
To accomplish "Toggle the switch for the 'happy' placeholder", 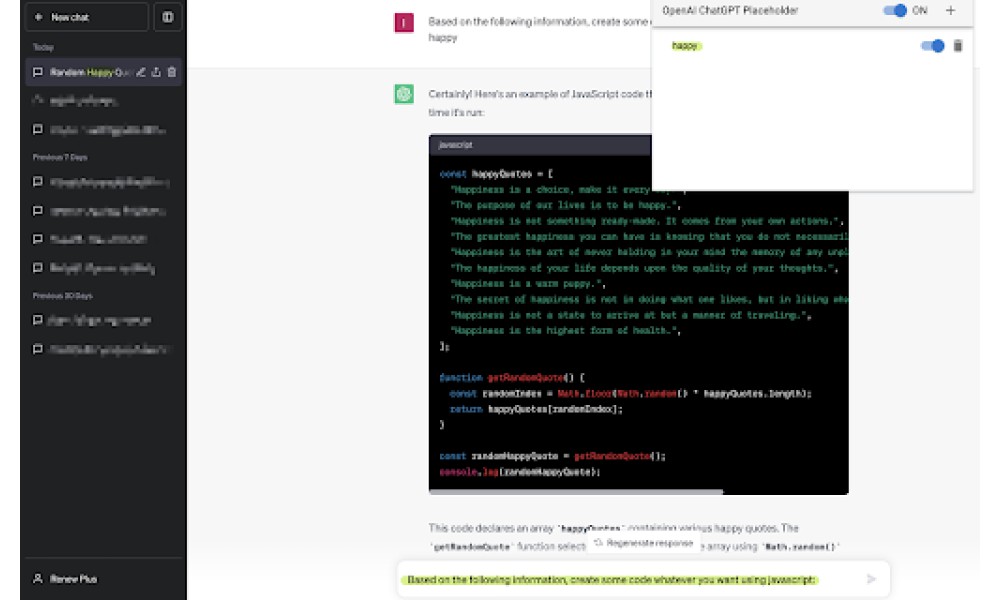I will (932, 46).
